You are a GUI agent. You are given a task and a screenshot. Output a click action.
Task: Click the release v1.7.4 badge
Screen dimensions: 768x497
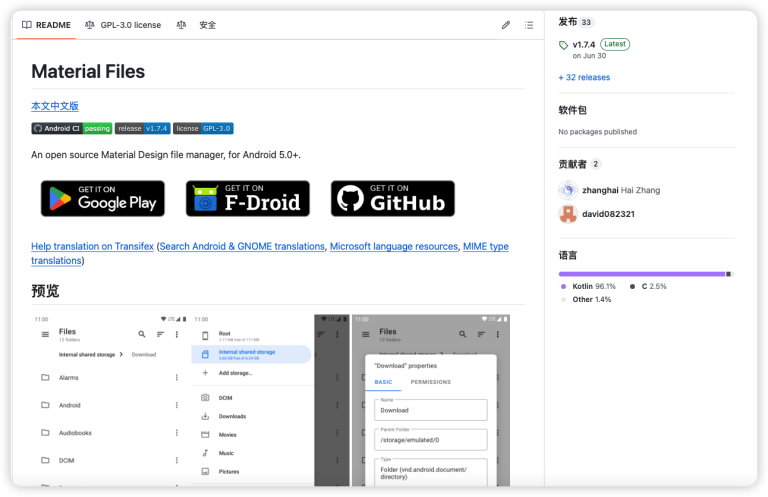pos(142,128)
